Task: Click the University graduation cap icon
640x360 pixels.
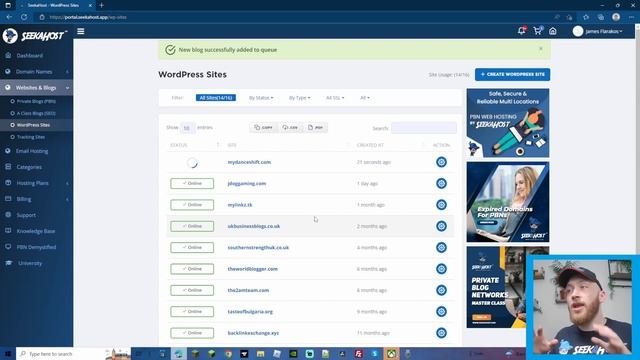Action: point(9,263)
